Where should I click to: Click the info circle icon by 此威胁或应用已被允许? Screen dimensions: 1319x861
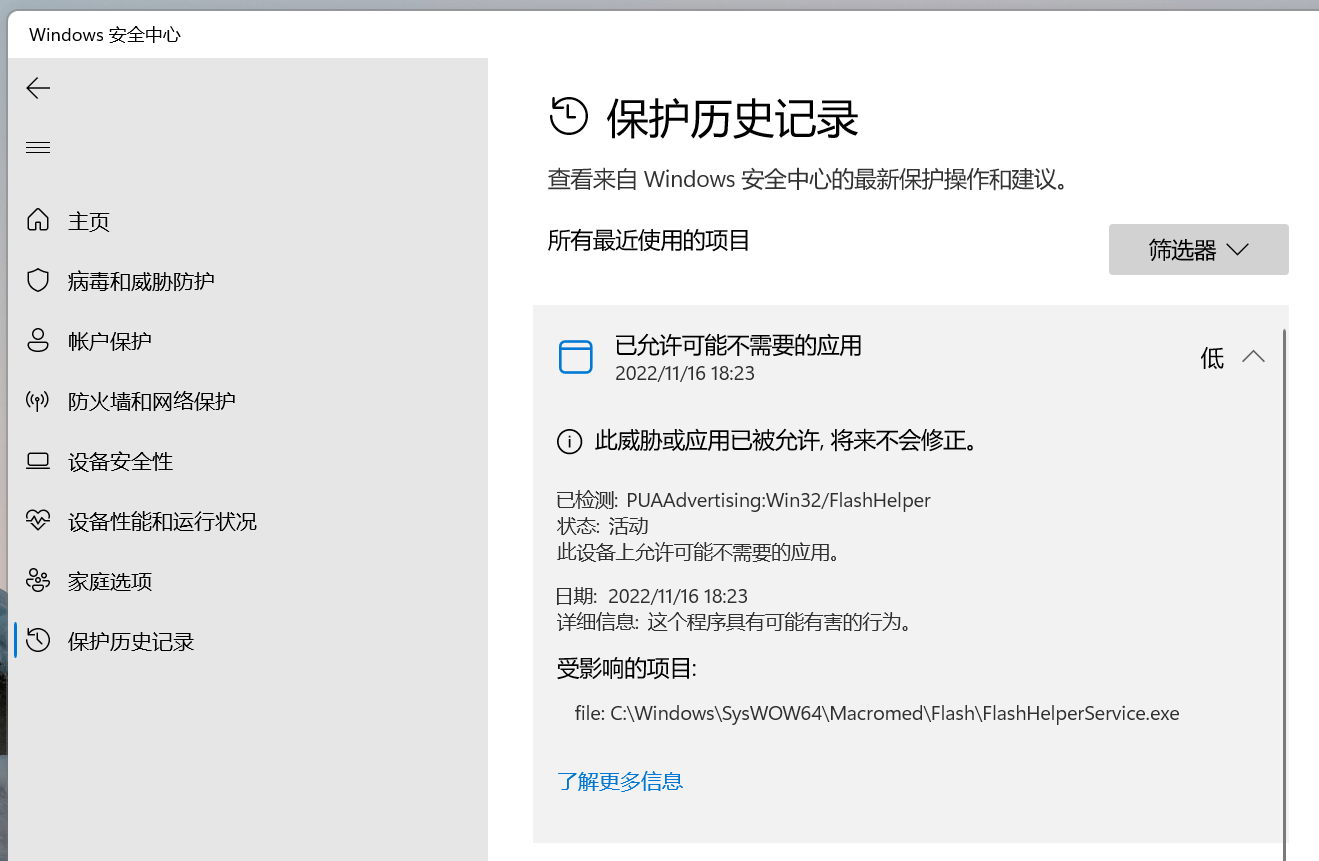click(569, 441)
